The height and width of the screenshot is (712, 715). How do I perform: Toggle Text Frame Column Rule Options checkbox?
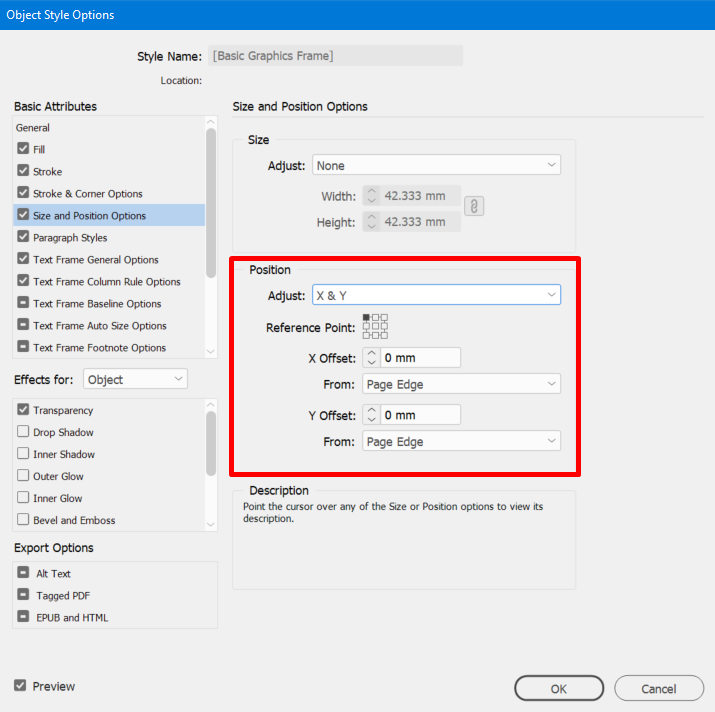point(23,280)
